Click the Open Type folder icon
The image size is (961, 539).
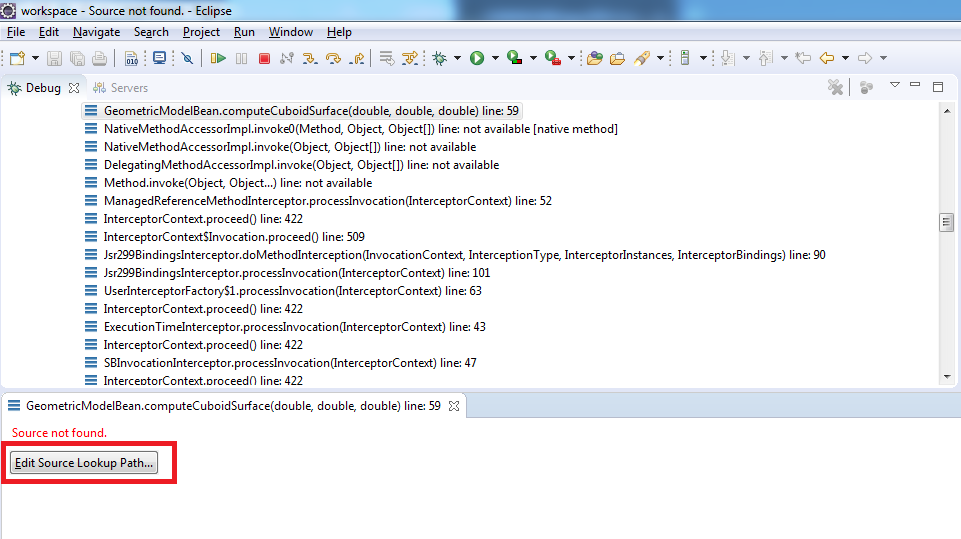pos(594,58)
